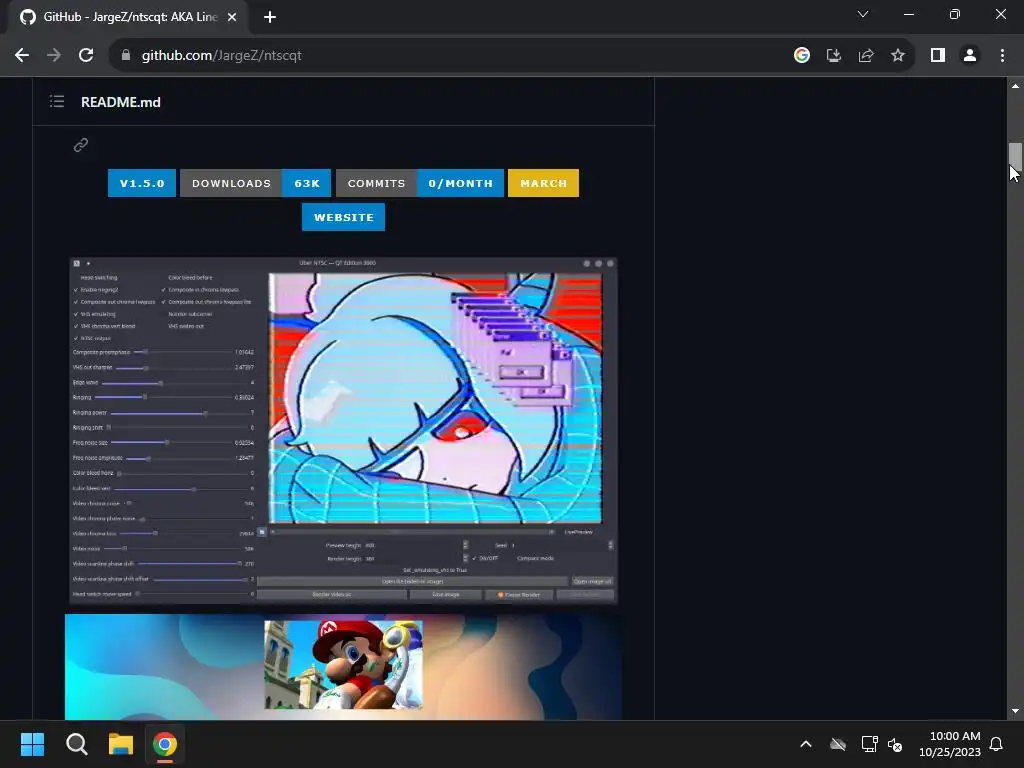View site information via lock icon
Screen dimensions: 1024x768
(x=126, y=56)
